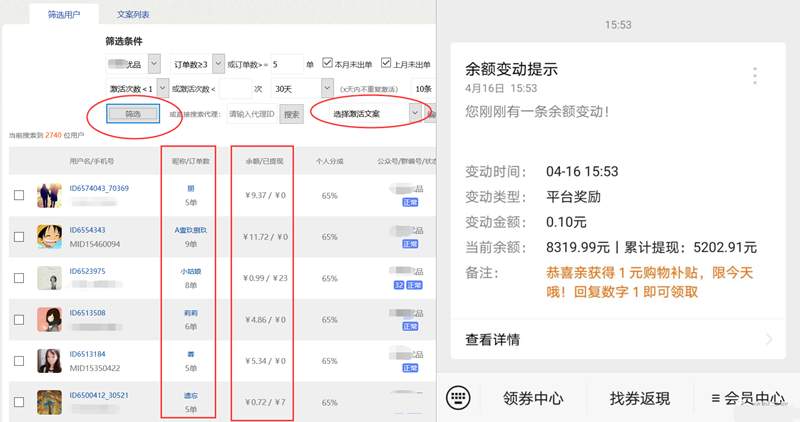This screenshot has height=422, width=800.
Task: Click balance cell ¥0.99 / ¥23
Action: pos(265,278)
